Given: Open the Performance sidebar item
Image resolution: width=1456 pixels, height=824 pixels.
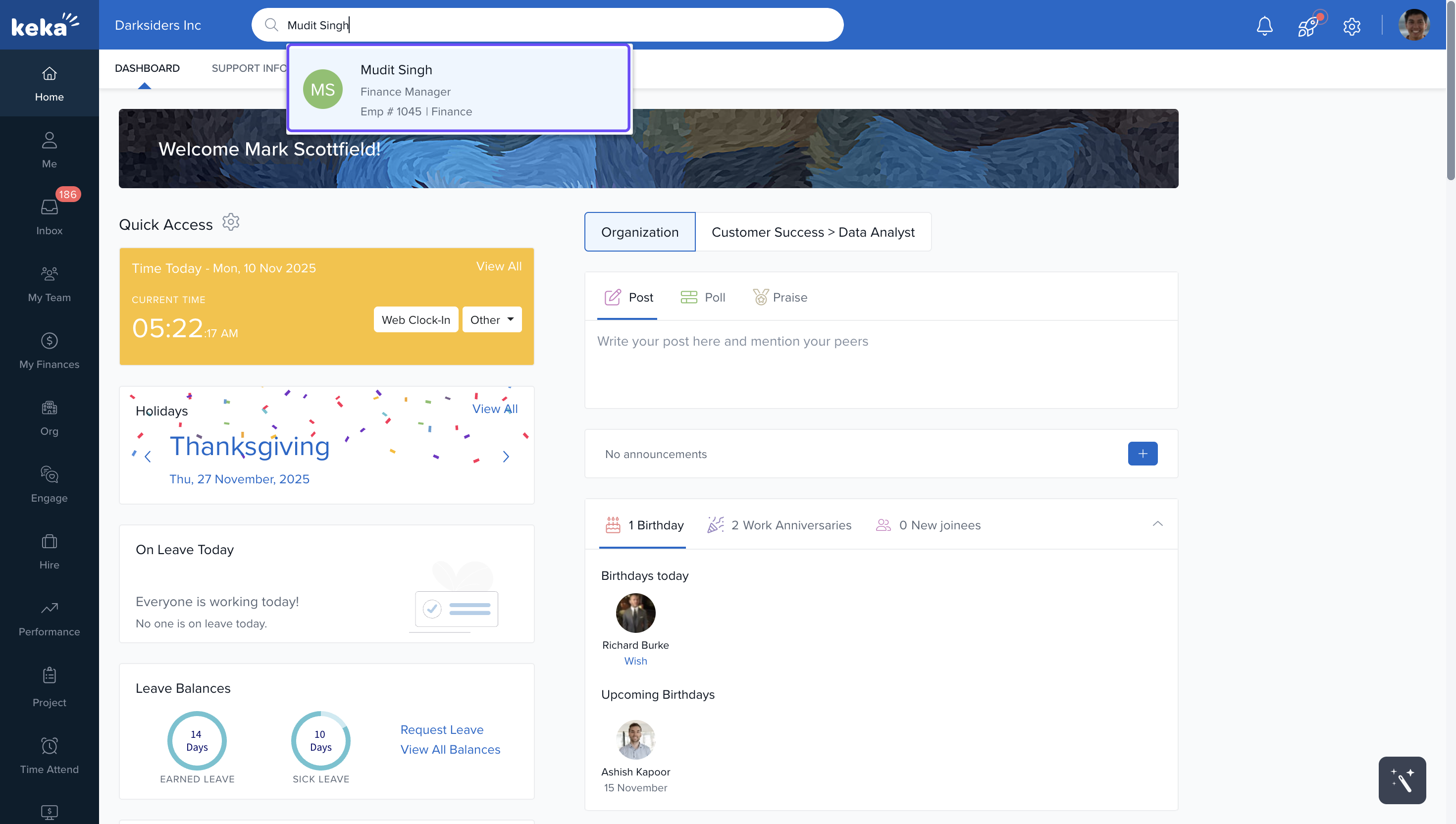Looking at the screenshot, I should click(x=49, y=618).
